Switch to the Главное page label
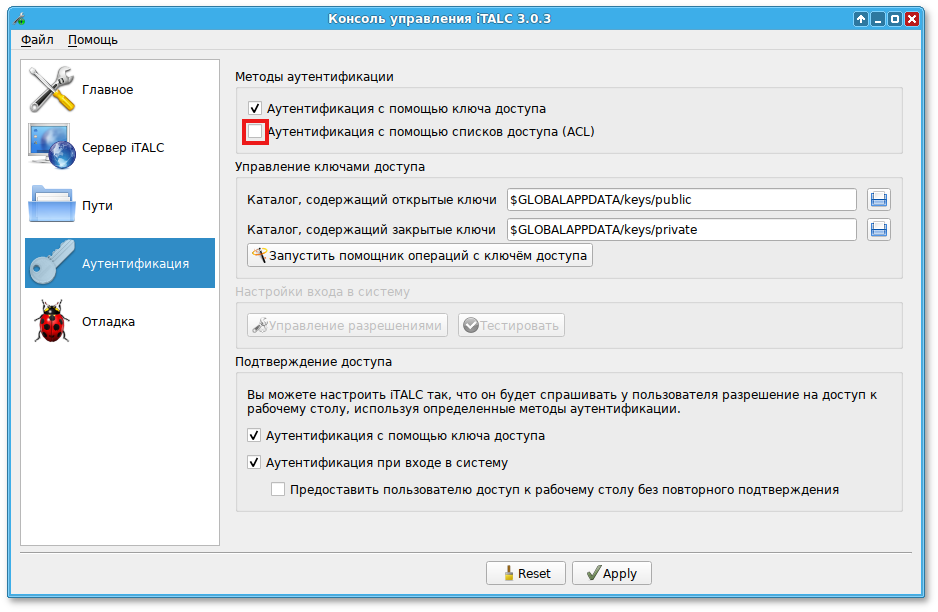Screen dimensions: 938x612 click(x=108, y=90)
